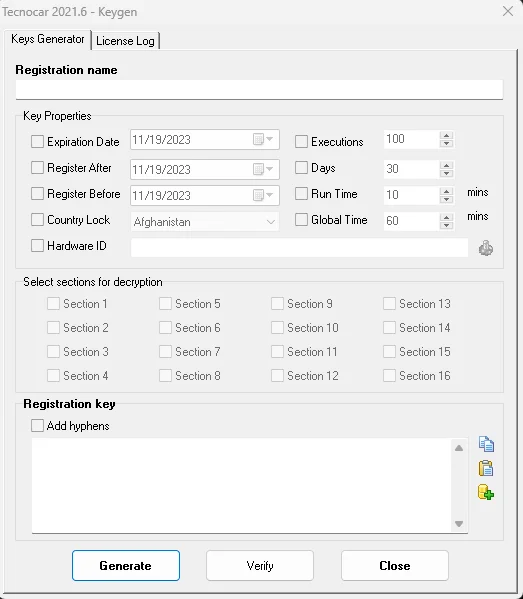523x599 pixels.
Task: Increase the Run Time spinner value
Action: point(446,190)
